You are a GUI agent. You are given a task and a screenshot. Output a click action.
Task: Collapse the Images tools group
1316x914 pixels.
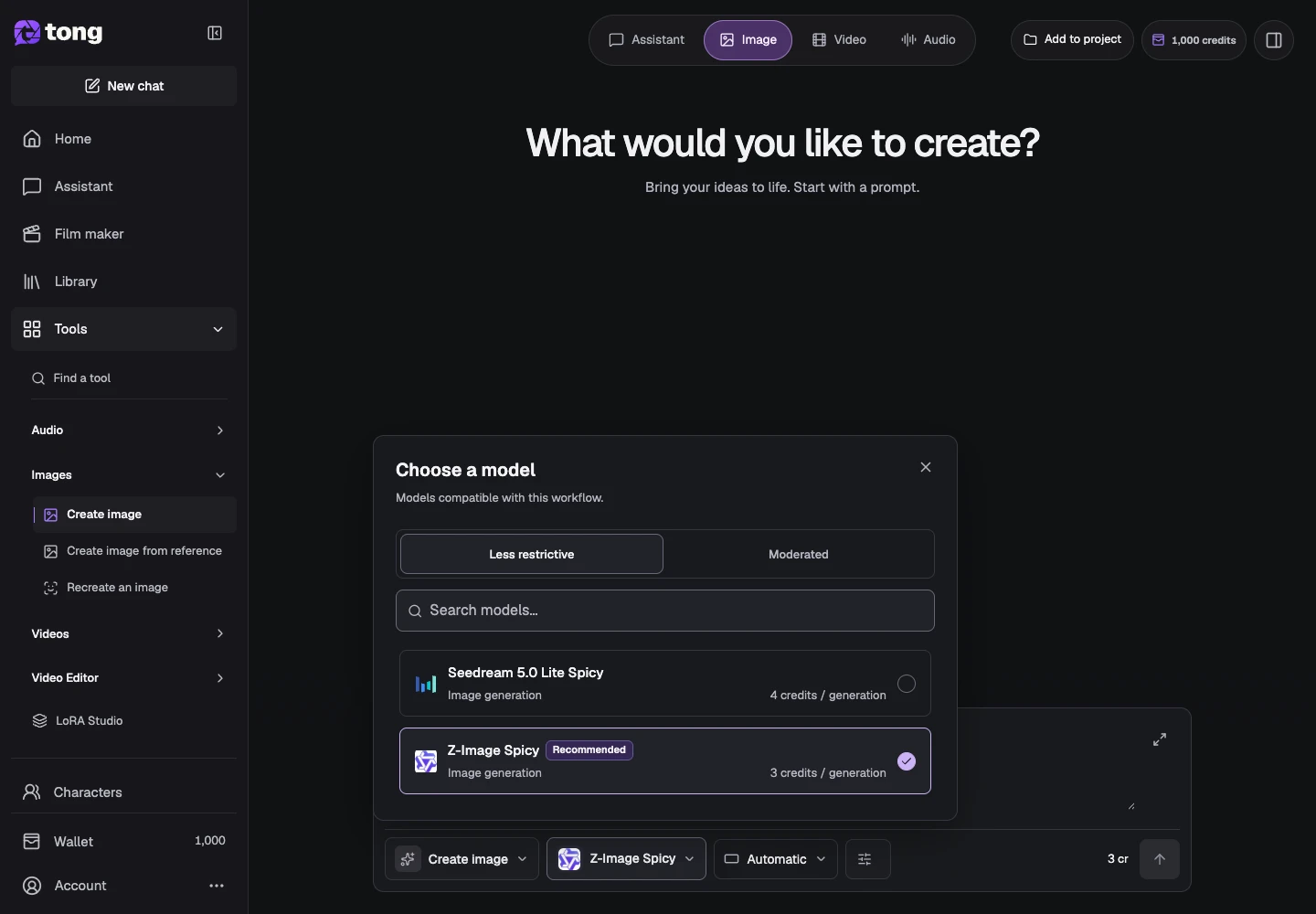[x=128, y=475]
